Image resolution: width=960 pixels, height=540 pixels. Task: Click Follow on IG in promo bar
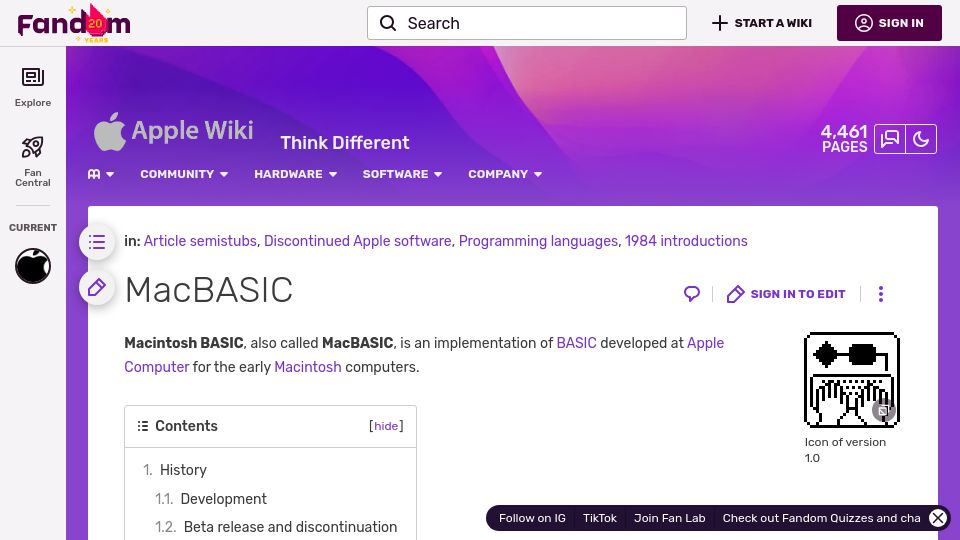click(532, 518)
